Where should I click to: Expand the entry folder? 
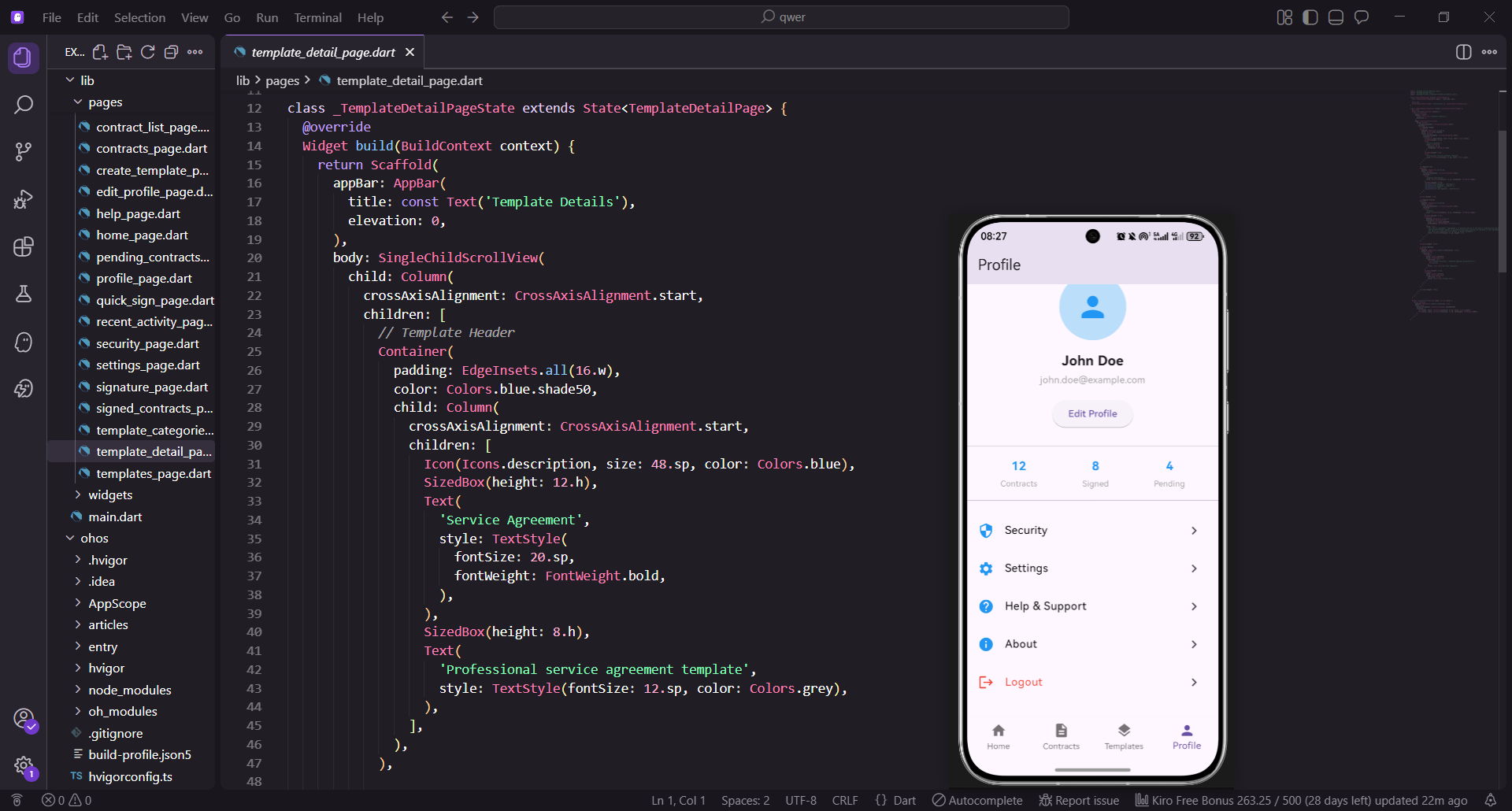131,647
